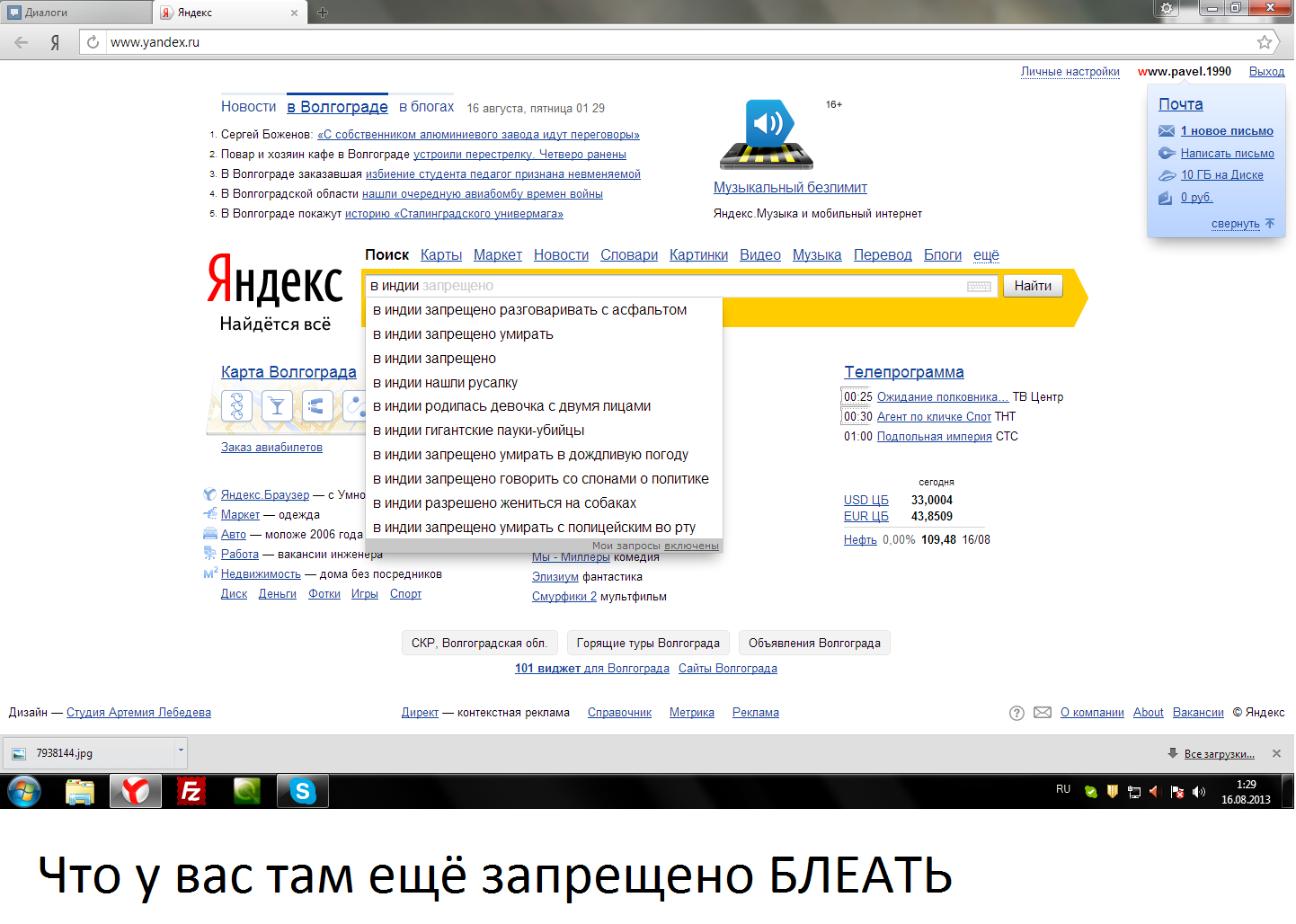This screenshot has width=1296, height=924.
Task: Switch news to 'в блогах' tab
Action: coord(427,107)
